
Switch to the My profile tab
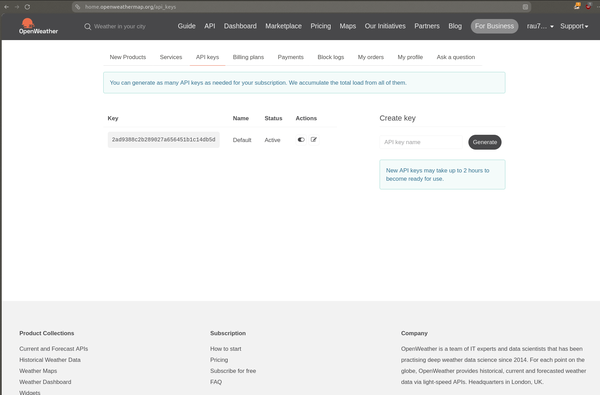click(410, 57)
